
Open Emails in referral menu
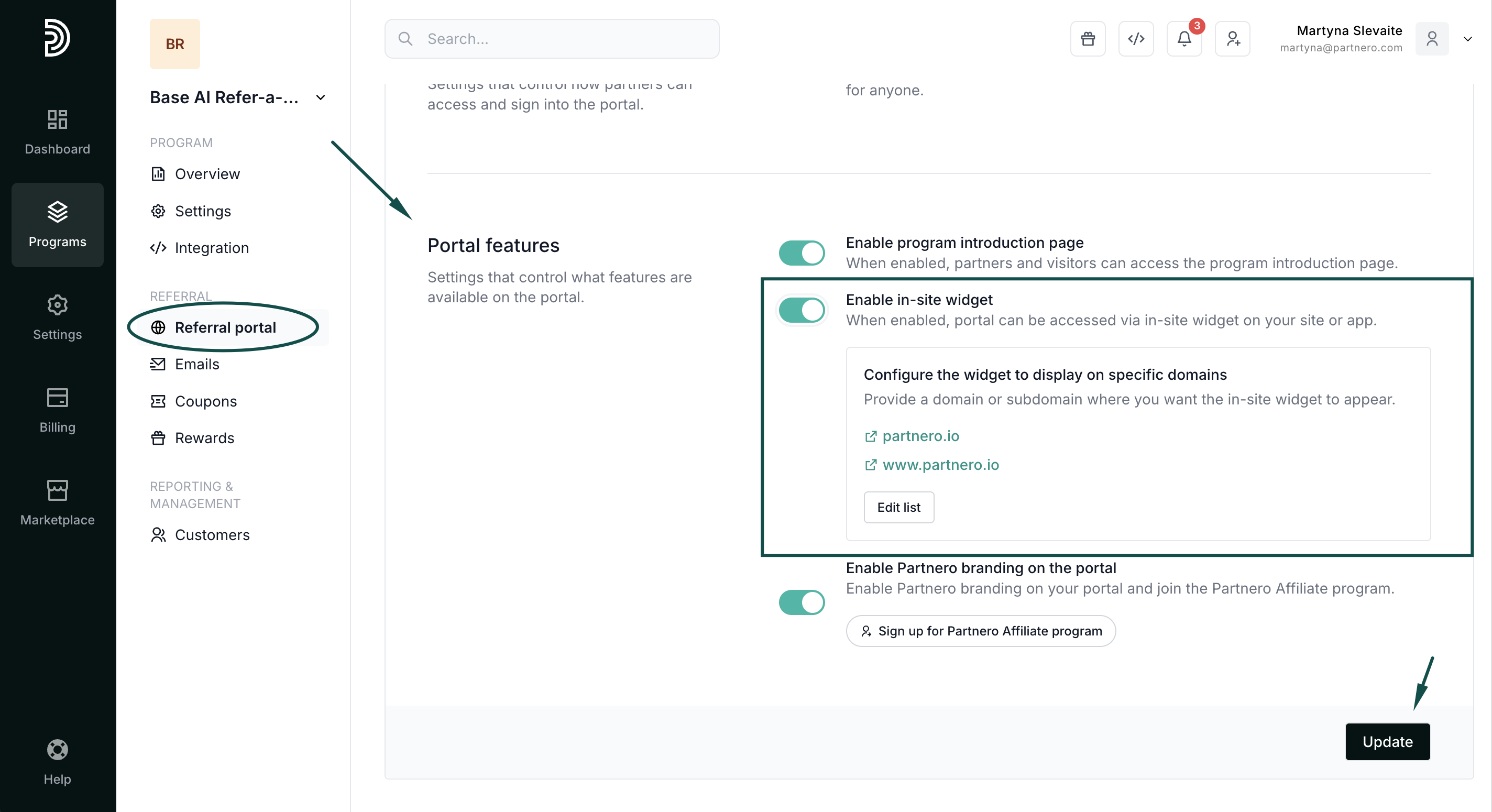click(197, 364)
